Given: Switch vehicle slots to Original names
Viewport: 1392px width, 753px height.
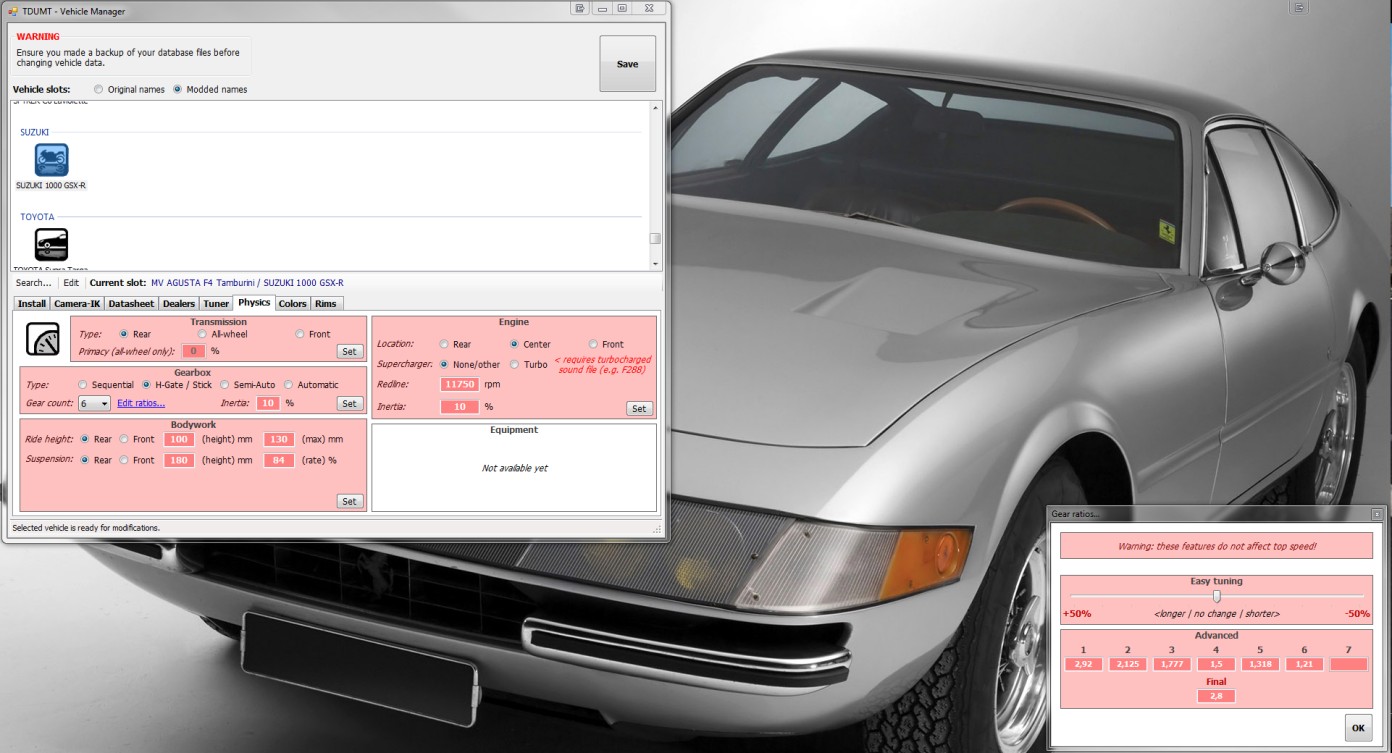Looking at the screenshot, I should click(98, 89).
